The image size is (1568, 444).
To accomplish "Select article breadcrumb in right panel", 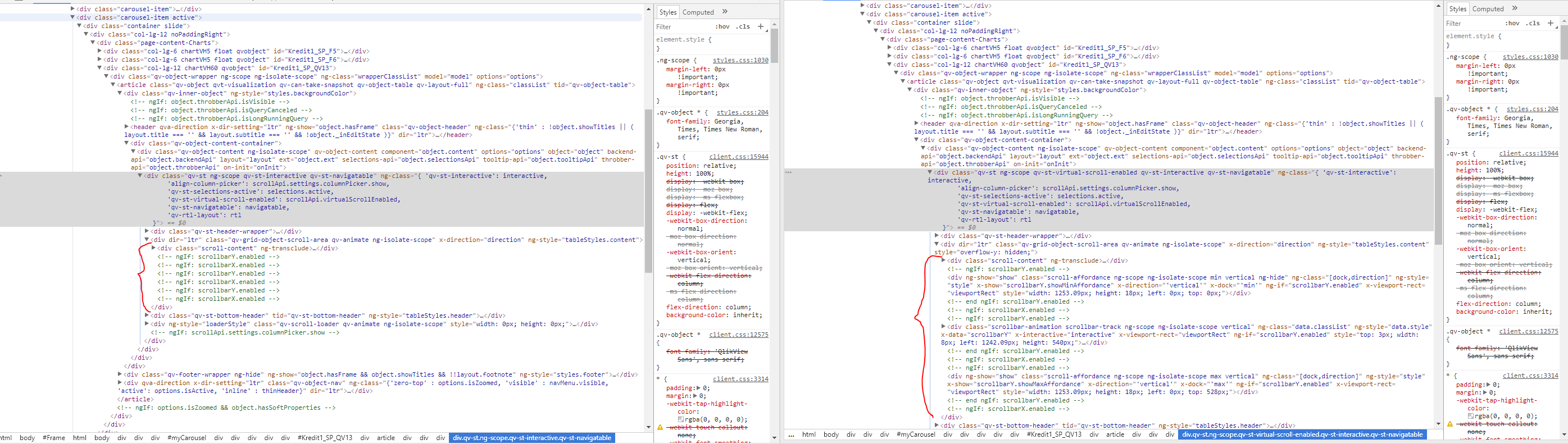I will tap(1115, 435).
